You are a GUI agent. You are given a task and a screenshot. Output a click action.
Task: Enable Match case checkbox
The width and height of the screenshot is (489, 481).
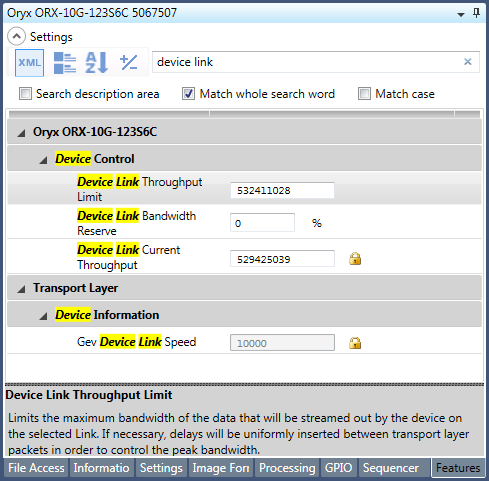point(364,94)
